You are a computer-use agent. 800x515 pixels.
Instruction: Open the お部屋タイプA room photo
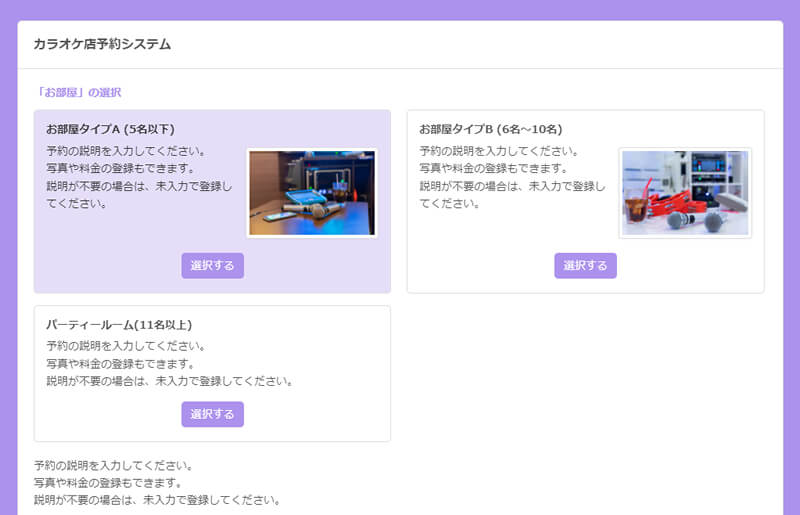click(312, 193)
